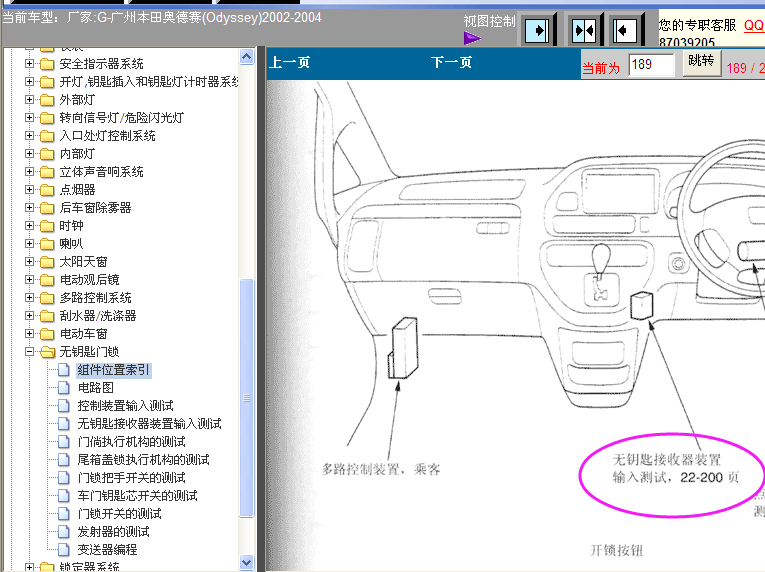Expand the 入口处灯控制系统 tree node
The image size is (765, 572).
pos(29,136)
